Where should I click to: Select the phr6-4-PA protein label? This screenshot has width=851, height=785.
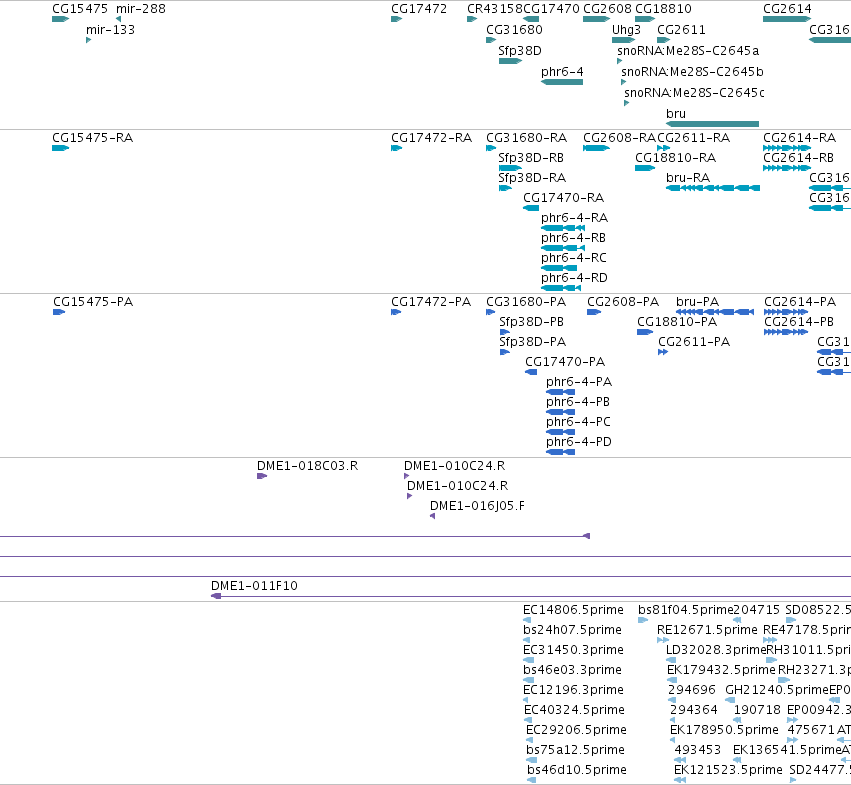(x=579, y=382)
